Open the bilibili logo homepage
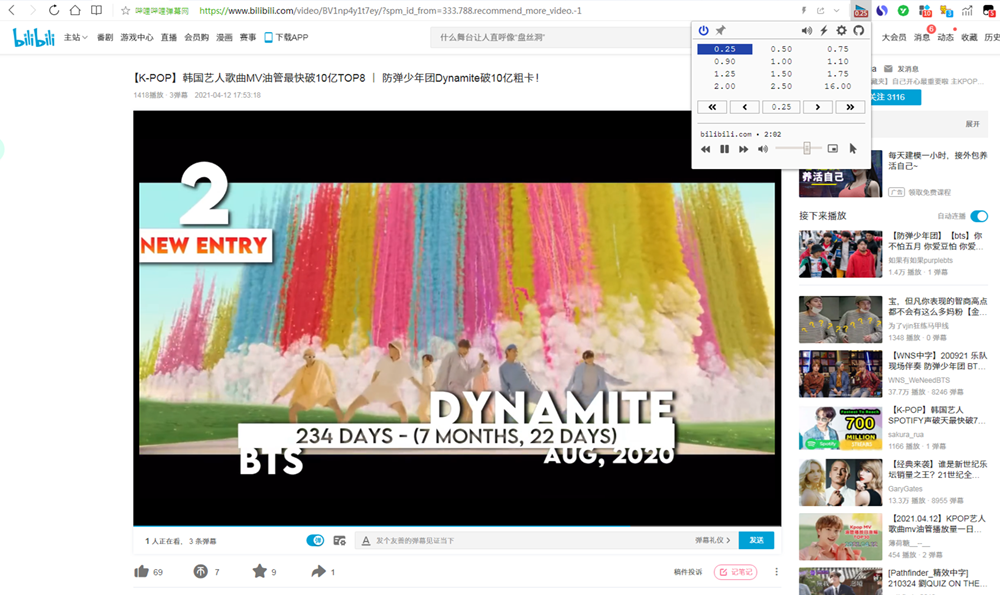 (x=34, y=38)
